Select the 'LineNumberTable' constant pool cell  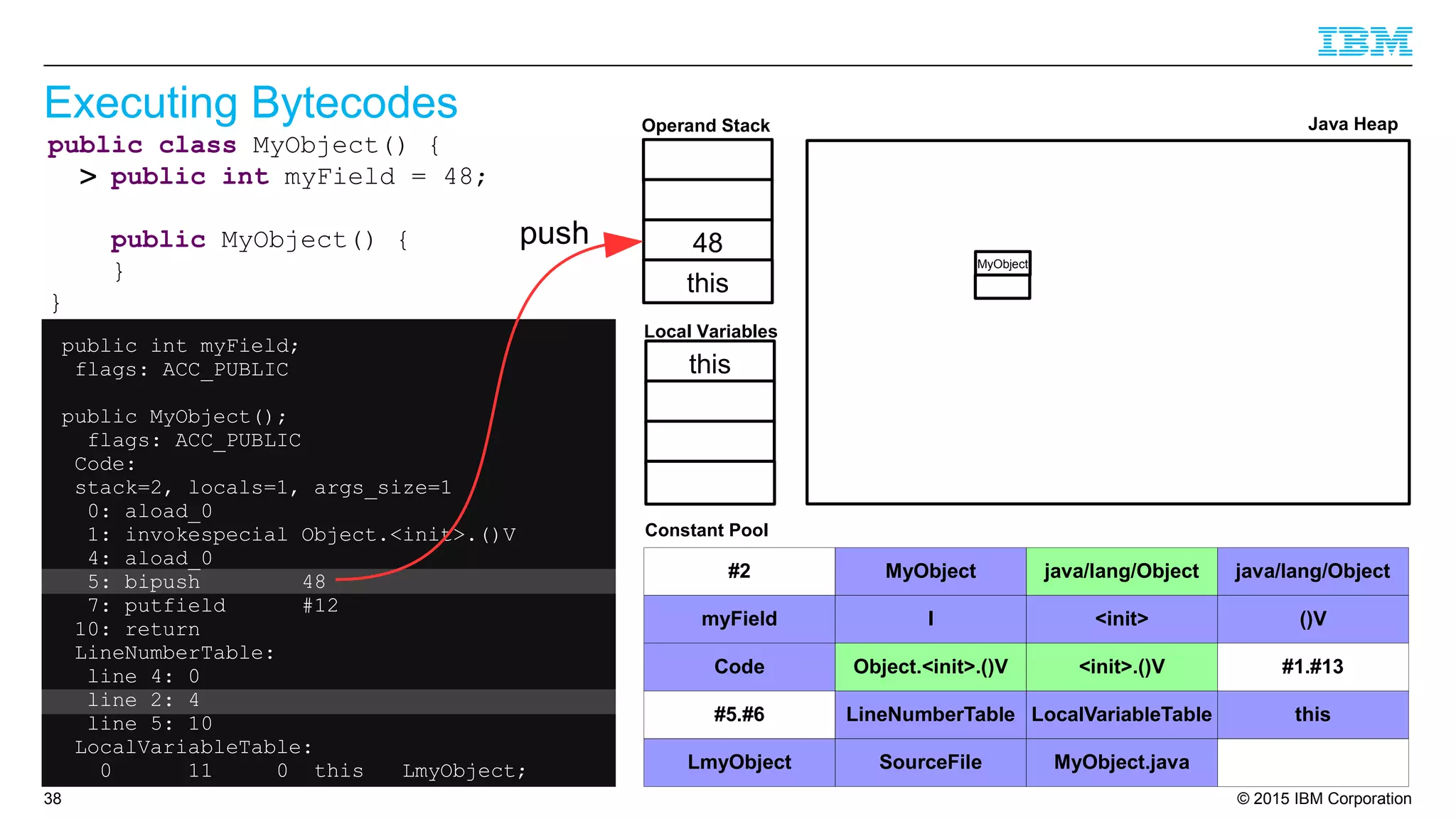pos(930,714)
